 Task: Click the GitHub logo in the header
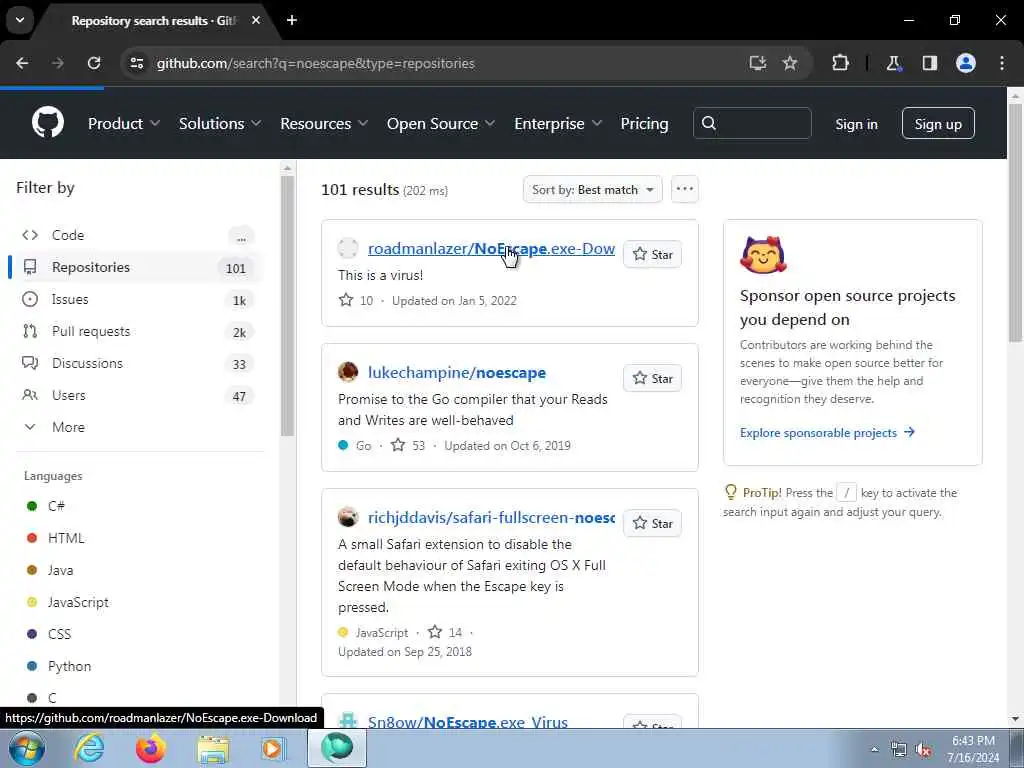[x=48, y=122]
